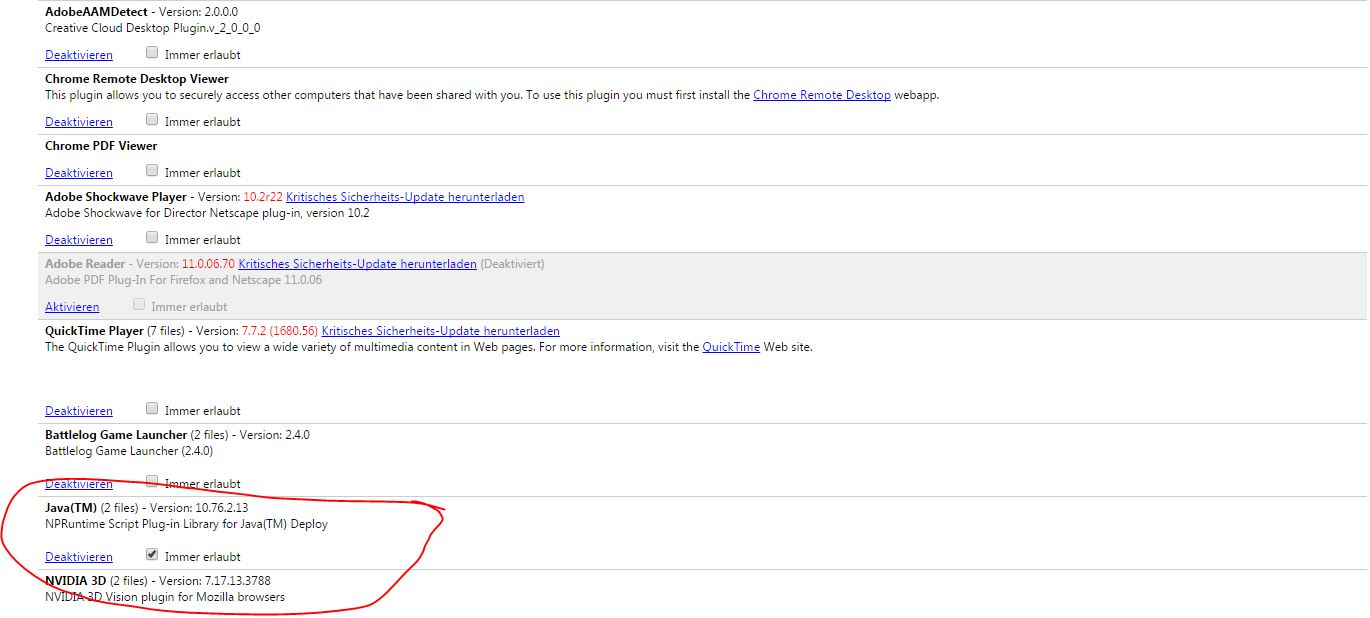Open Adobe Reader's Kritisches Sicherheits-Update link
The height and width of the screenshot is (618, 1370).
pyautogui.click(x=358, y=264)
